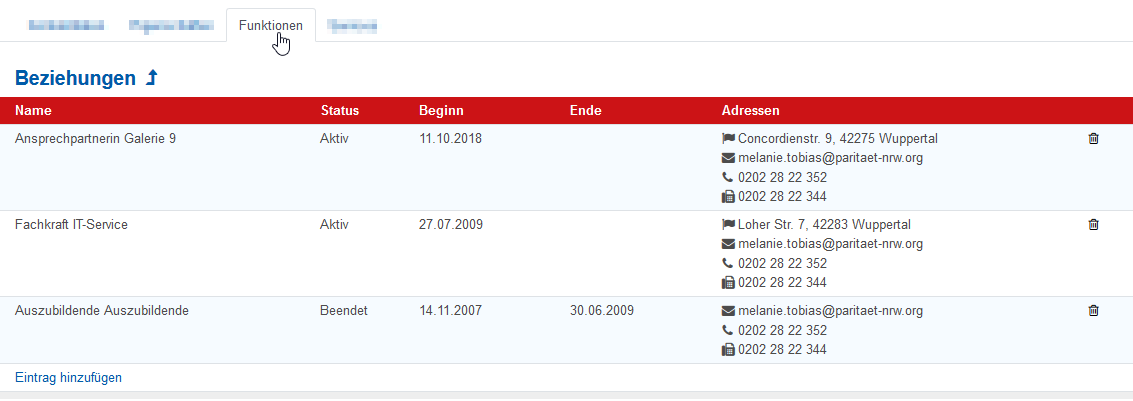Click the Adressen column header
The width and height of the screenshot is (1133, 401).
[x=750, y=110]
